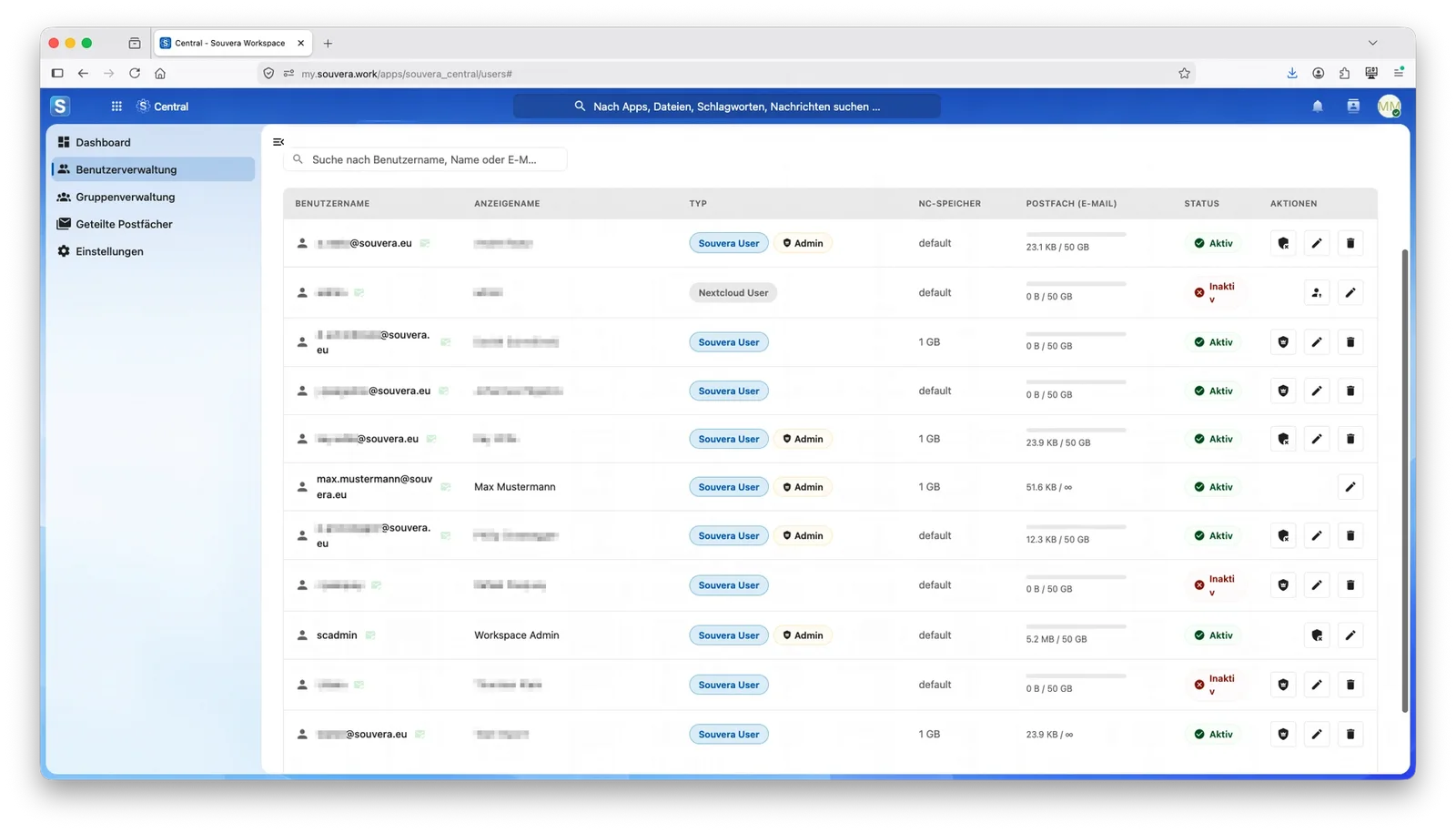The image size is (1456, 833).
Task: Open a new browser tab
Action: pyautogui.click(x=328, y=43)
